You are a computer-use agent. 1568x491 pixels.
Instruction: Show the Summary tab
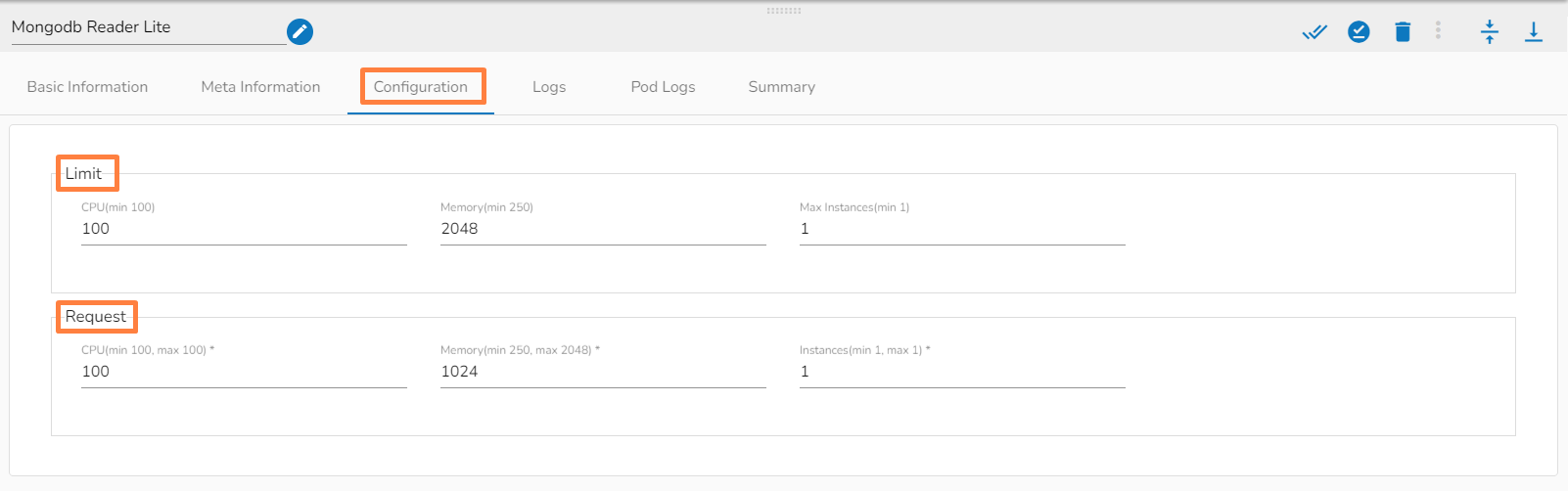781,87
